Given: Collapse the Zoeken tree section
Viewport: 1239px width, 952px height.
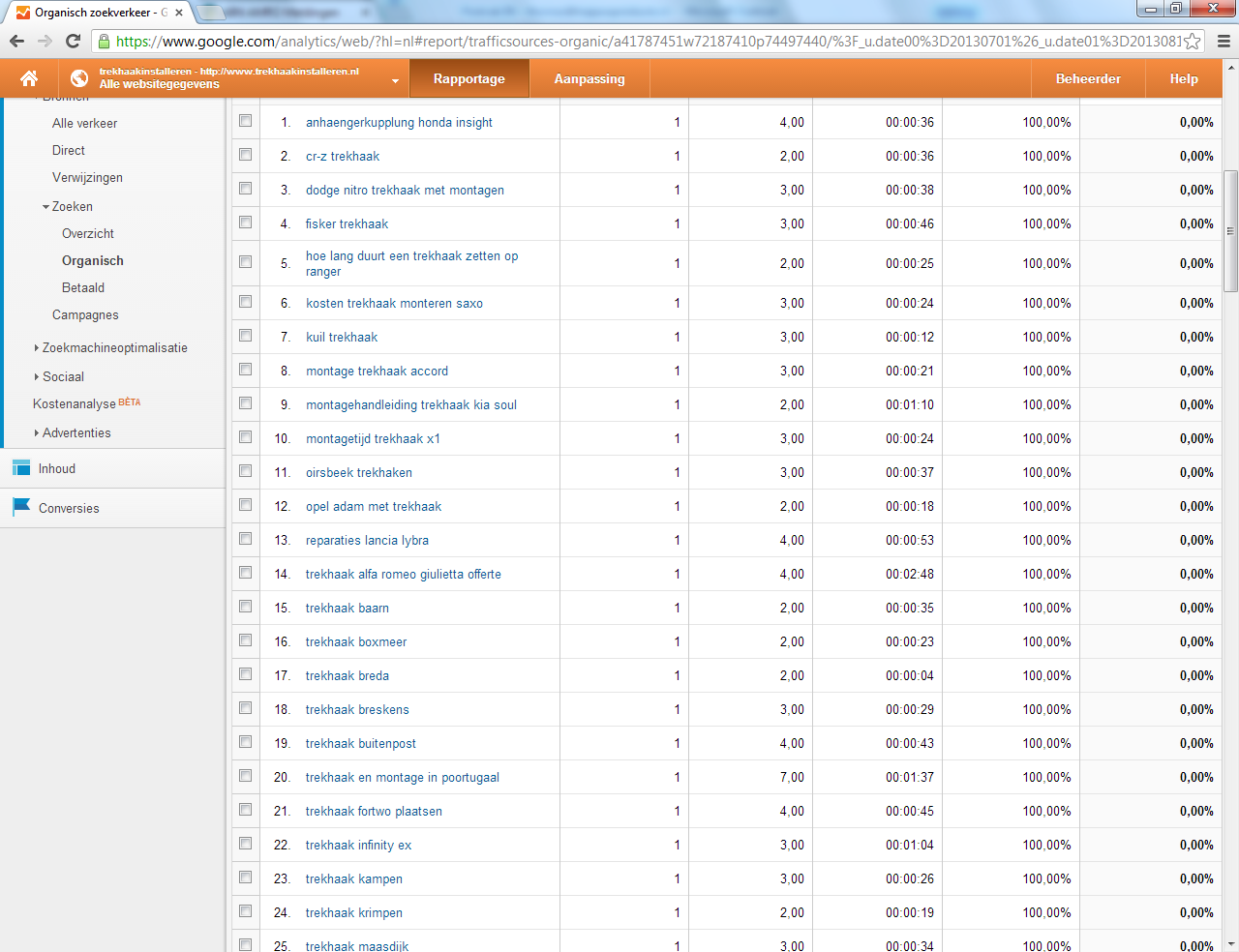Looking at the screenshot, I should click(x=45, y=207).
